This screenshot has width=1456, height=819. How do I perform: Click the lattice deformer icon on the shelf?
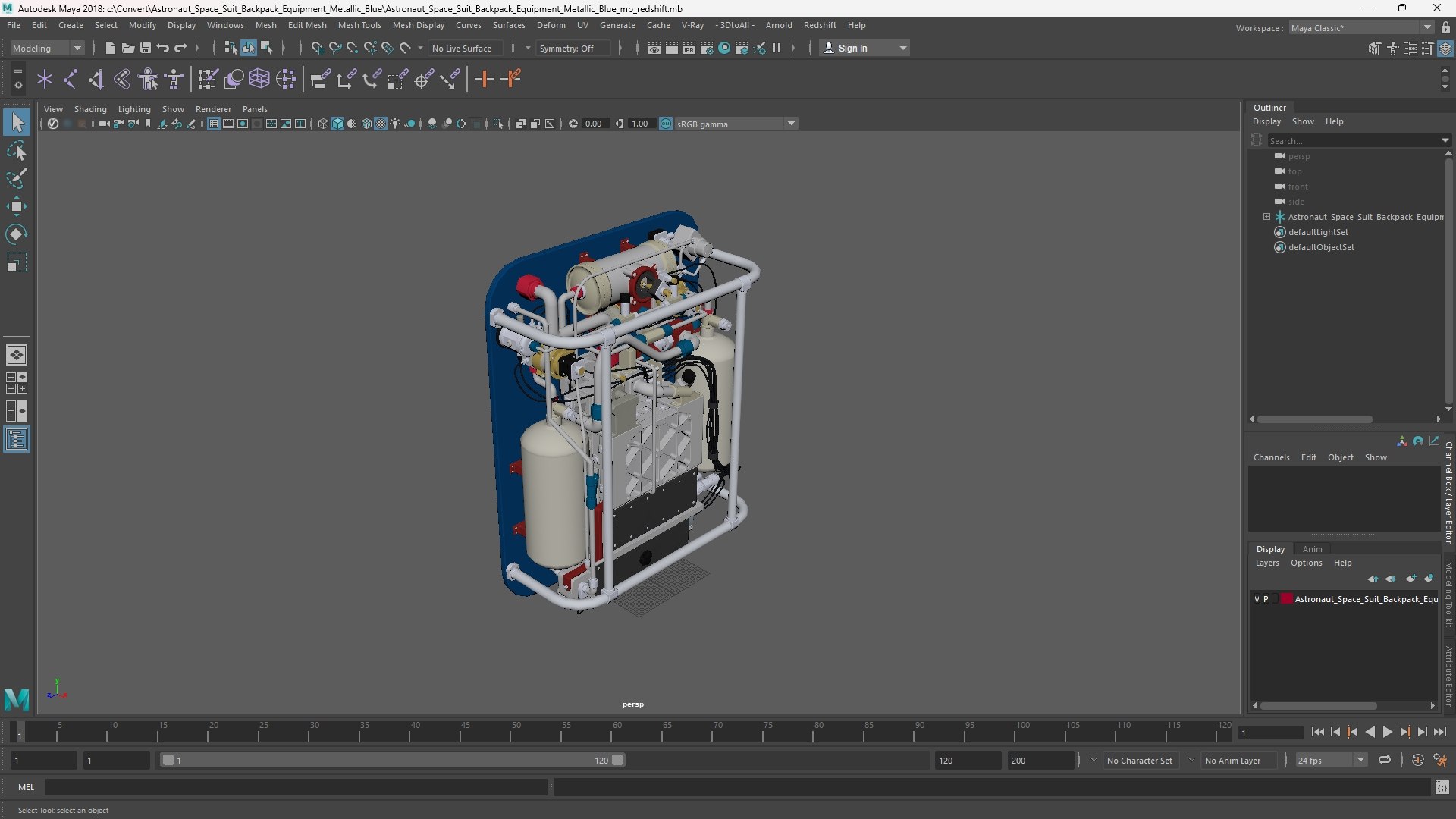coord(259,79)
